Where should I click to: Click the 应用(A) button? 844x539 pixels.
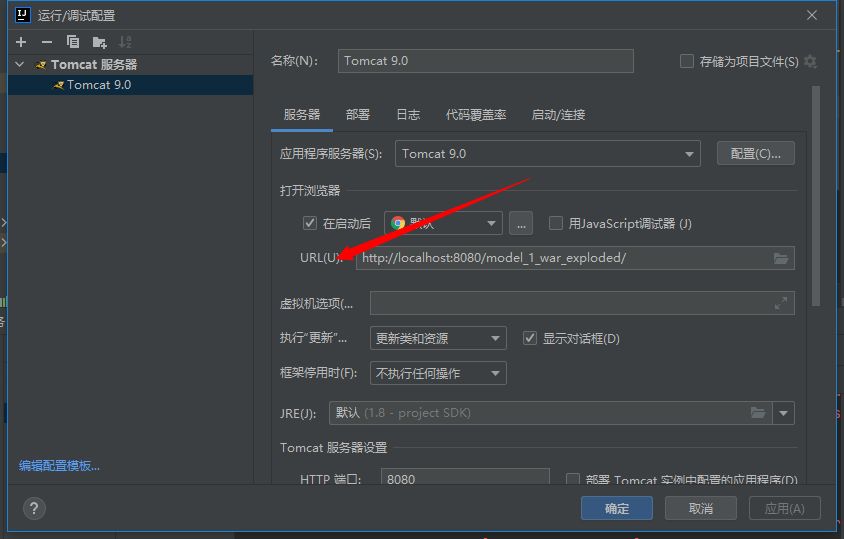(785, 508)
